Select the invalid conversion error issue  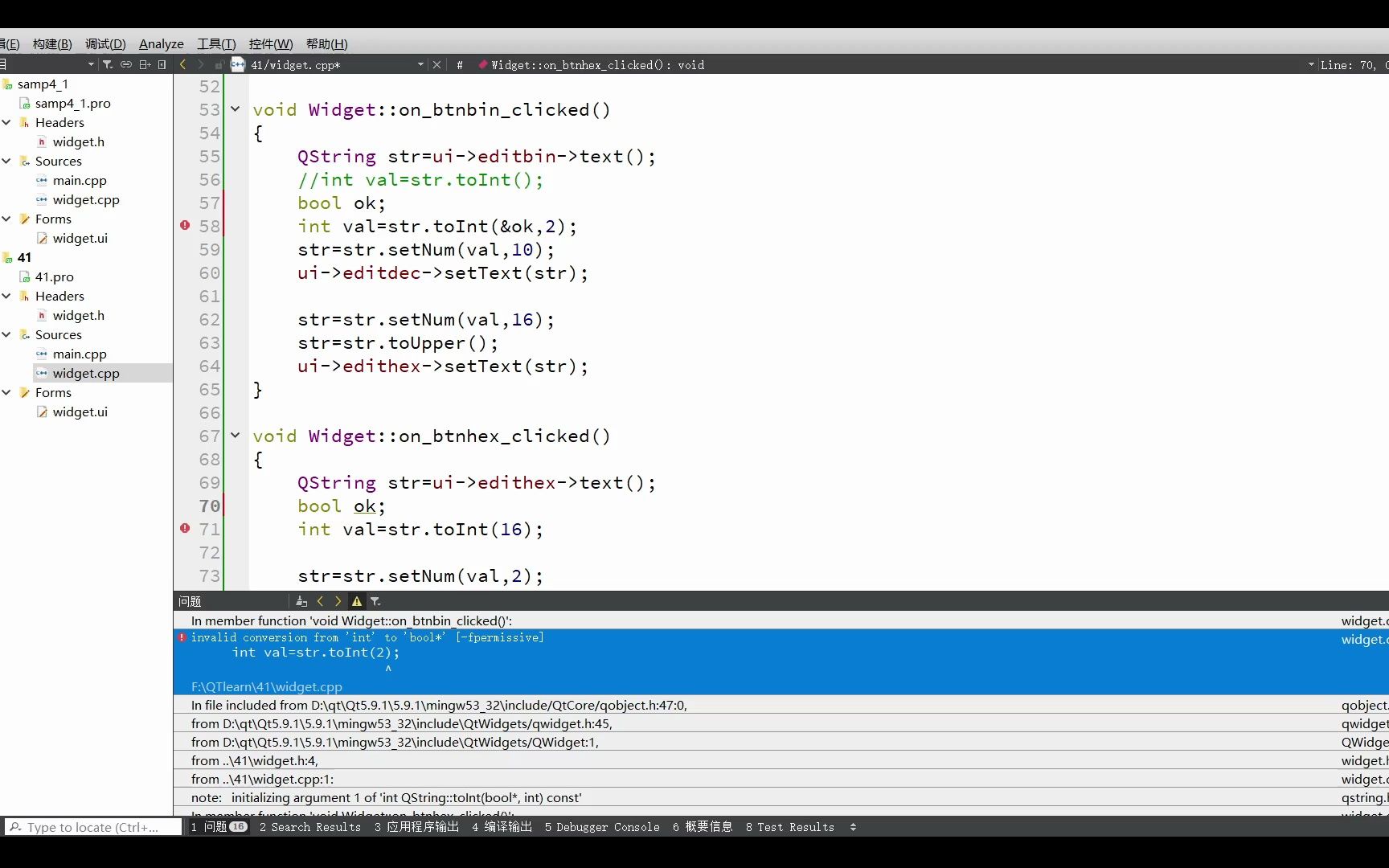(781, 661)
